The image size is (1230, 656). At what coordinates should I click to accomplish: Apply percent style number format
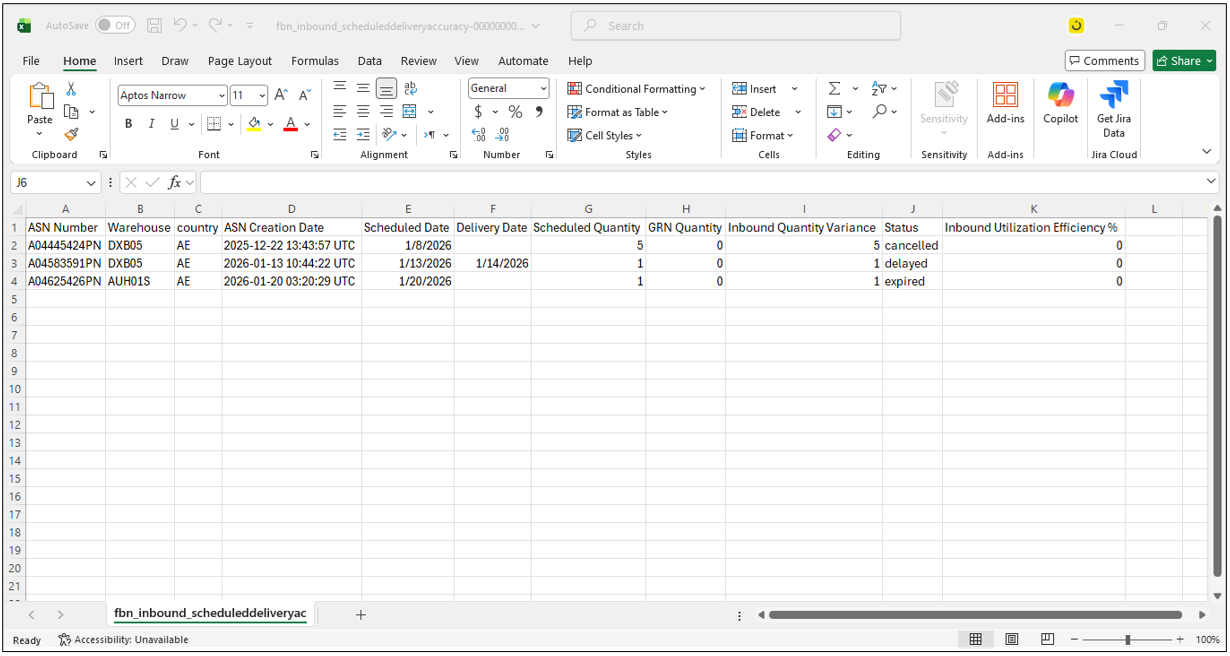[515, 112]
